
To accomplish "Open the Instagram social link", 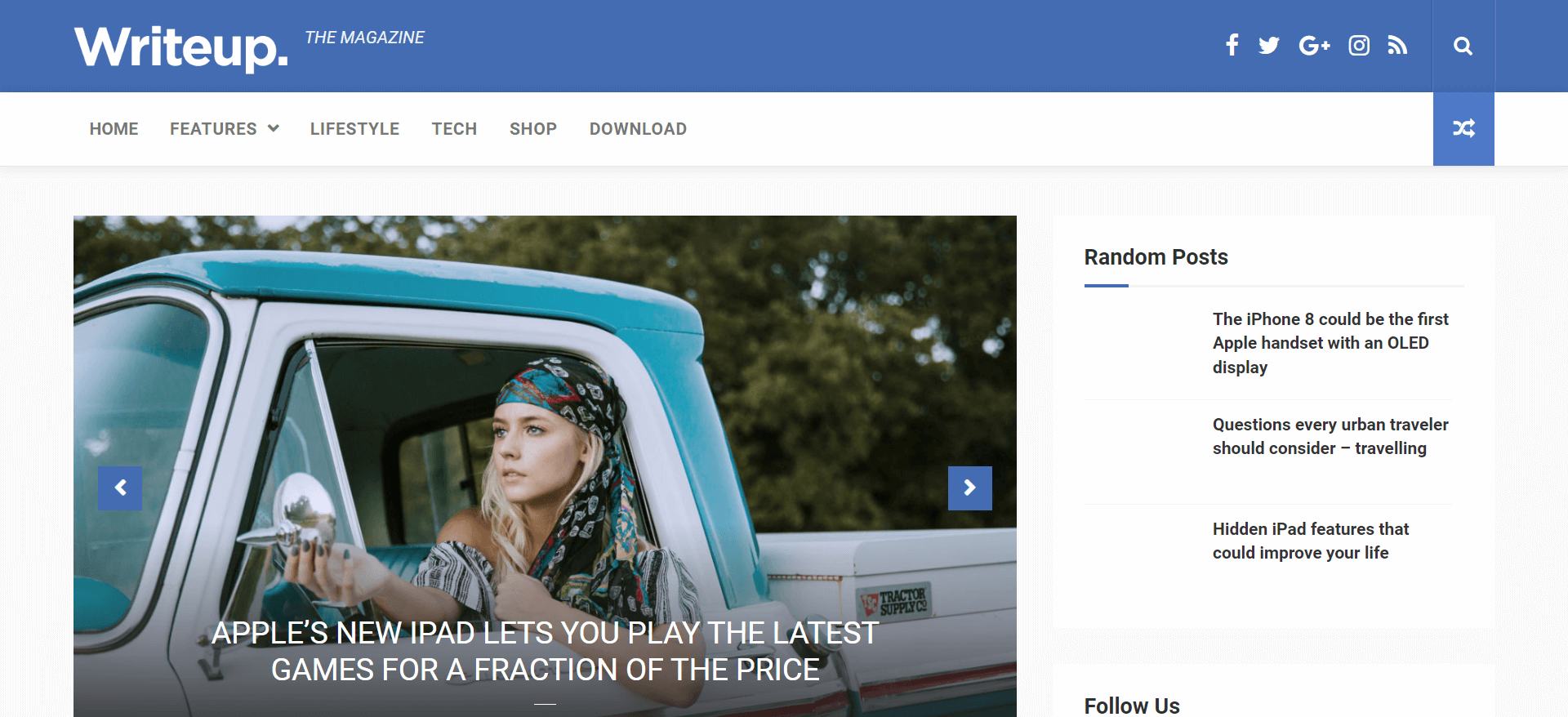I will (1359, 46).
